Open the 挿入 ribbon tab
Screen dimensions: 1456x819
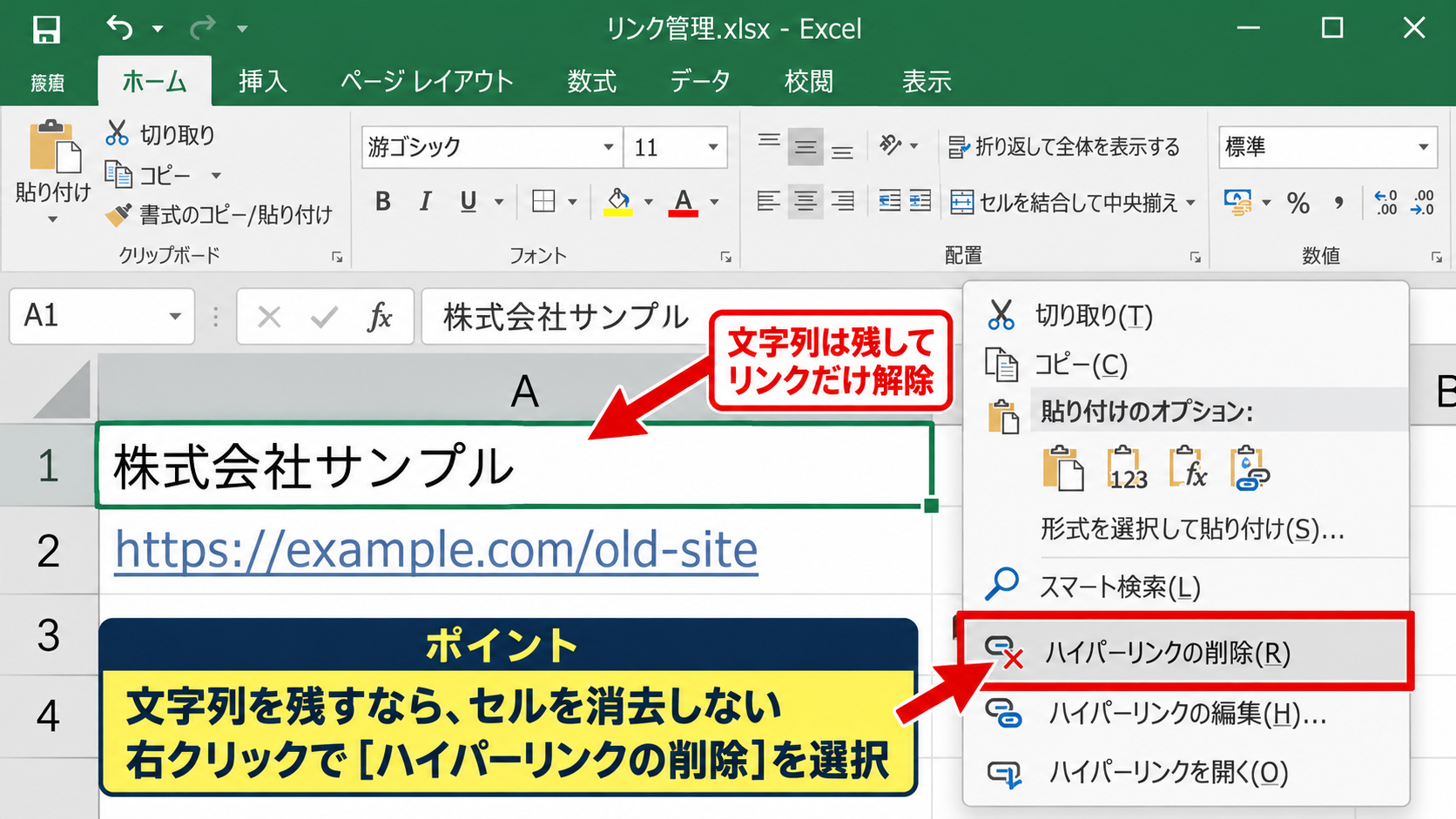263,81
